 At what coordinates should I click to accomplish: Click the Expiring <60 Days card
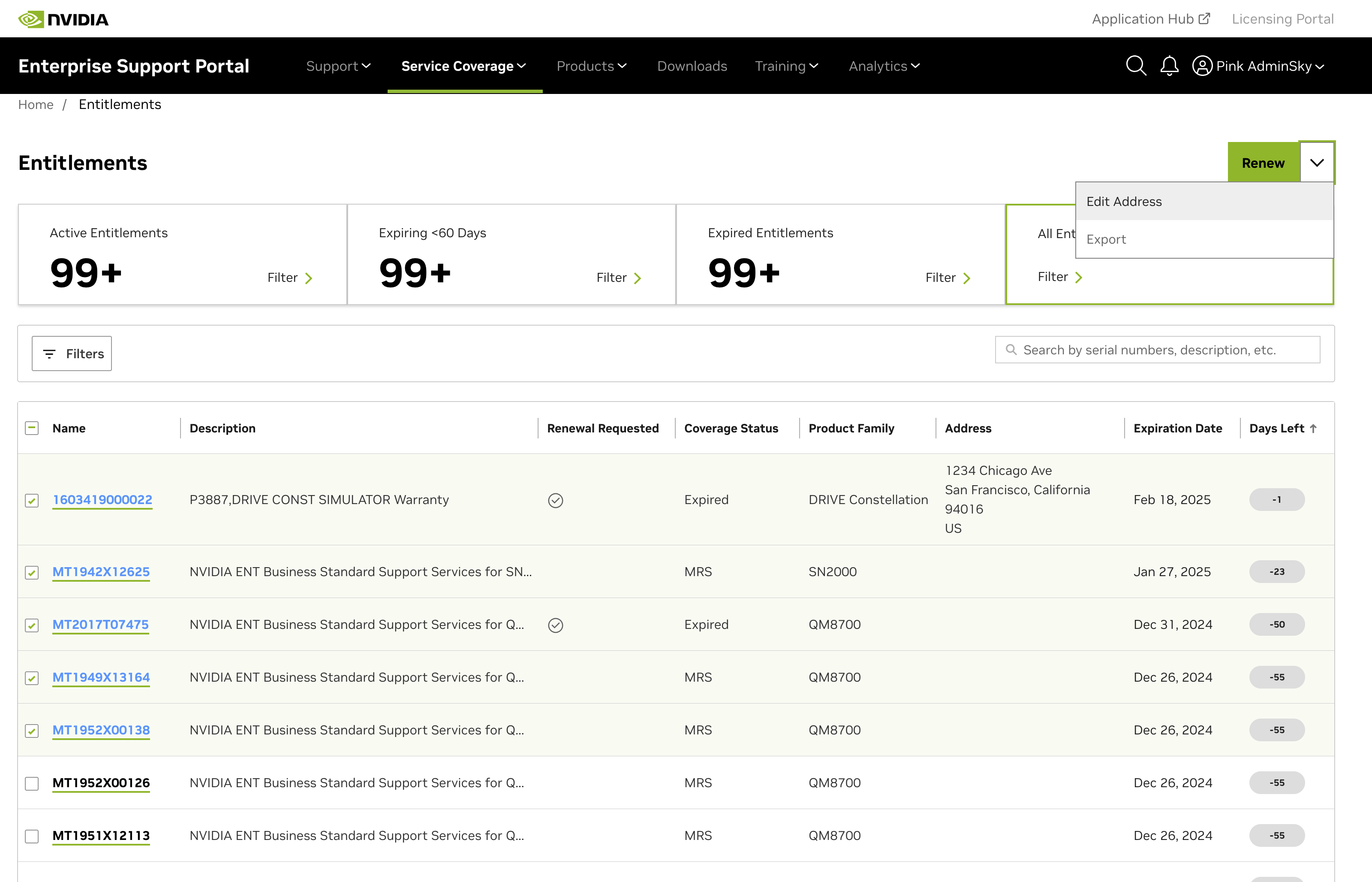(x=511, y=254)
